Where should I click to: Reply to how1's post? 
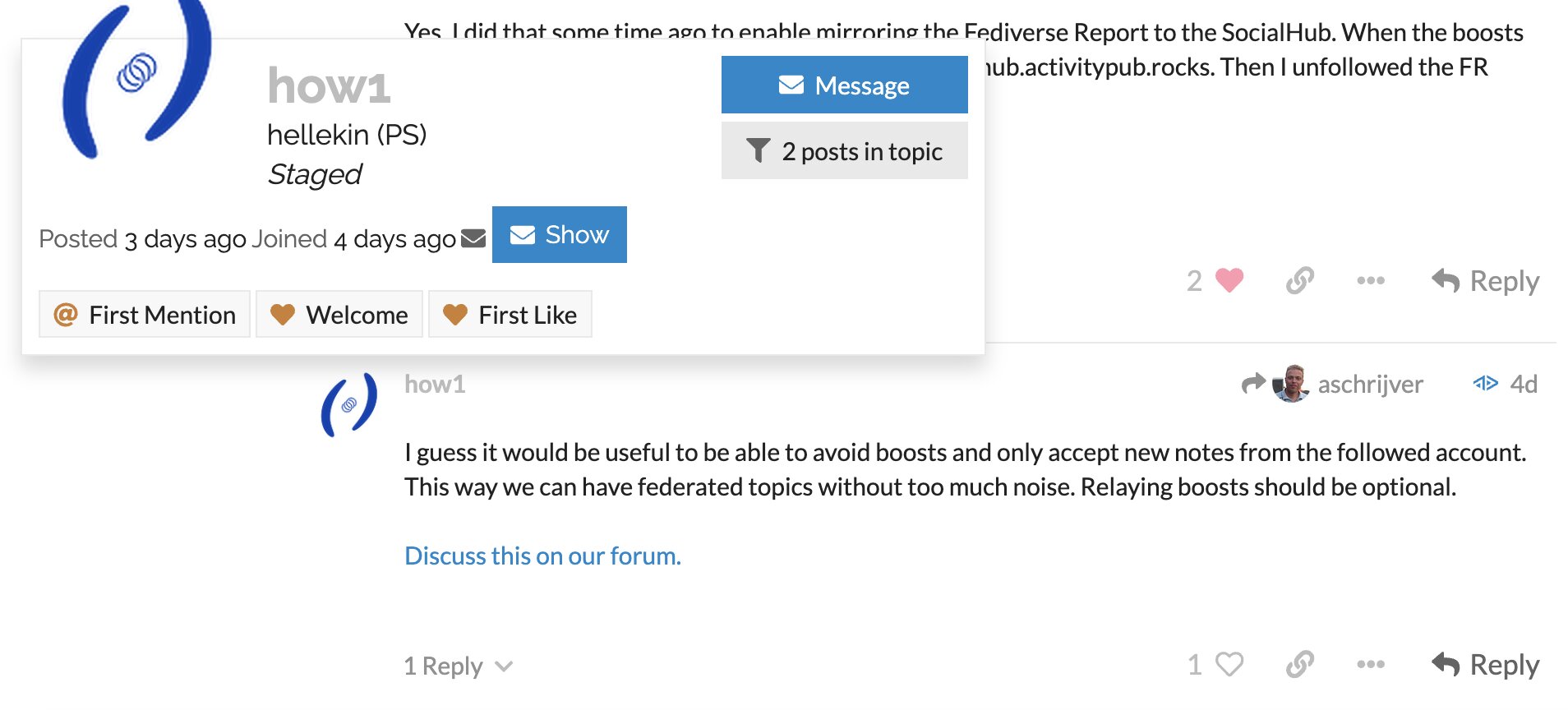(x=1485, y=664)
